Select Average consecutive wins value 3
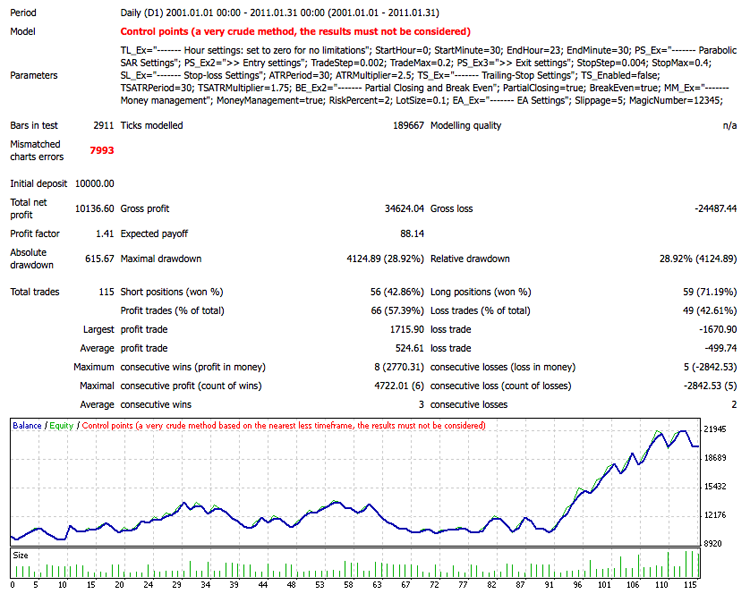 coord(421,405)
